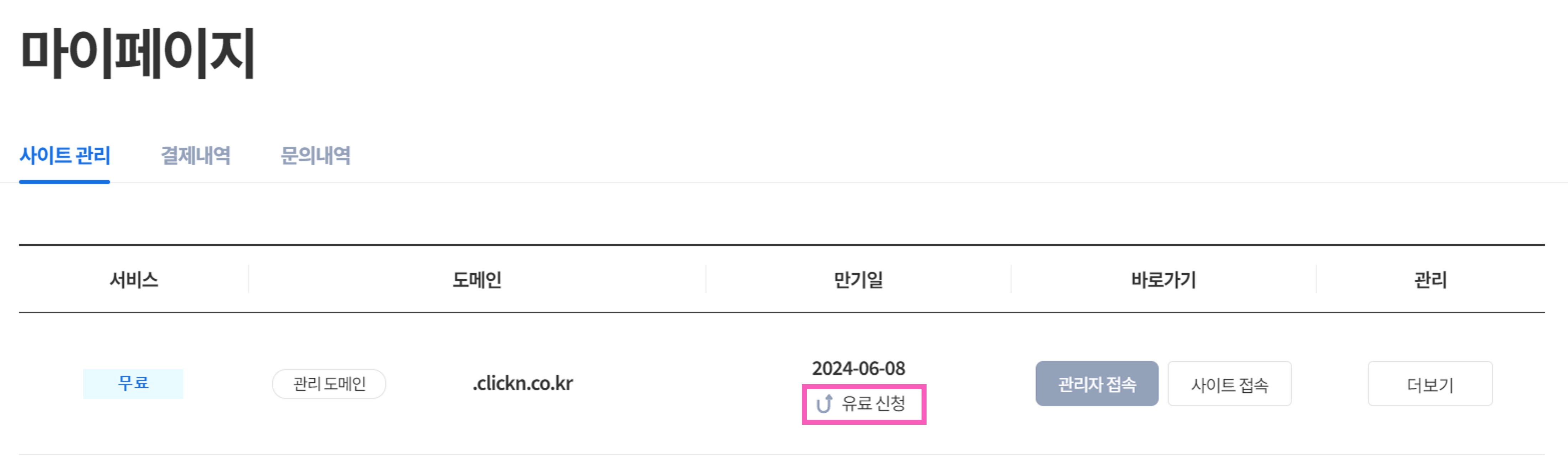Image resolution: width=1568 pixels, height=470 pixels.
Task: Click the 마이페이지 page title
Action: pyautogui.click(x=138, y=53)
